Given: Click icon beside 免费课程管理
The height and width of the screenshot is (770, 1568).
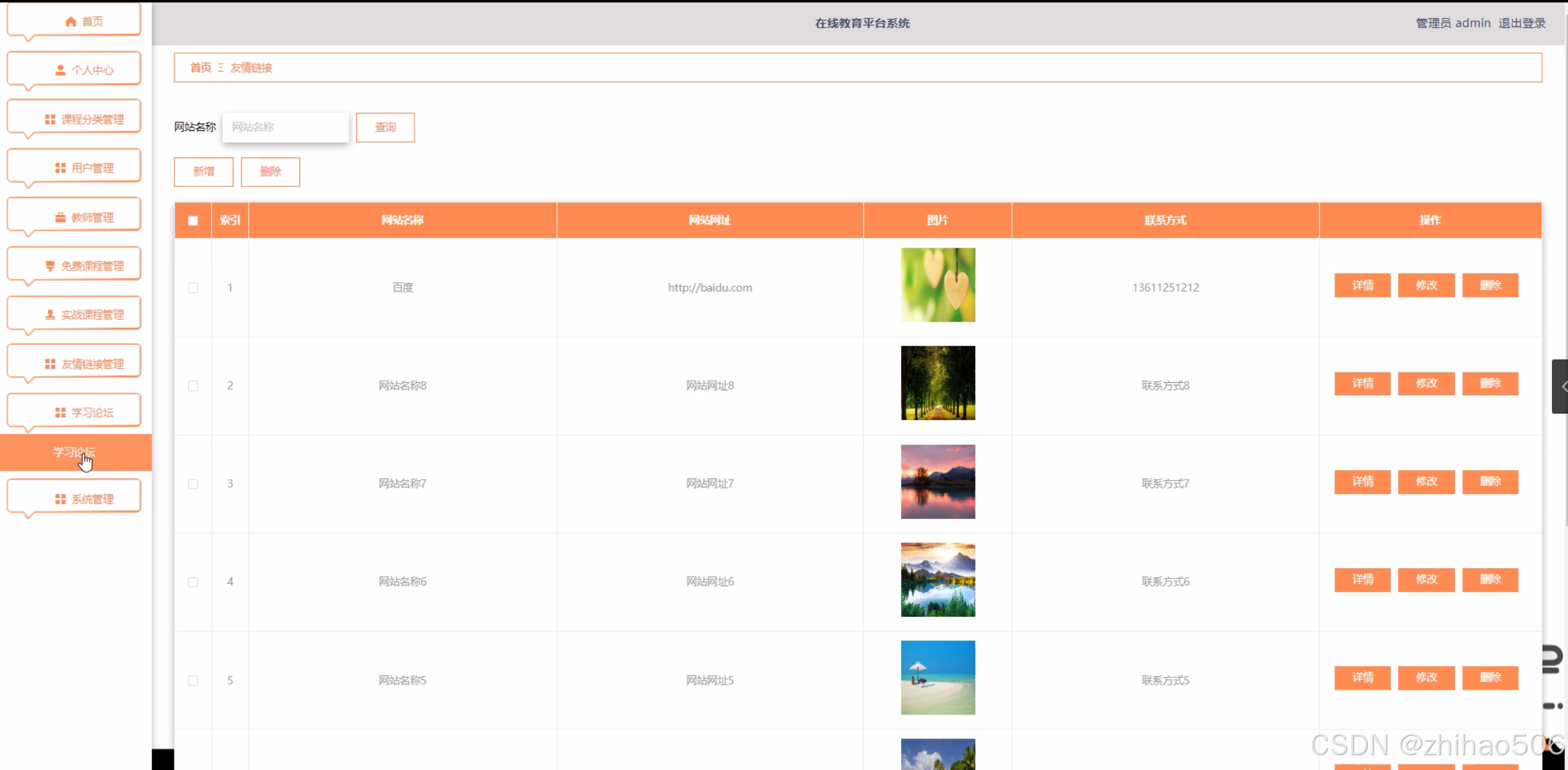Looking at the screenshot, I should [x=50, y=266].
